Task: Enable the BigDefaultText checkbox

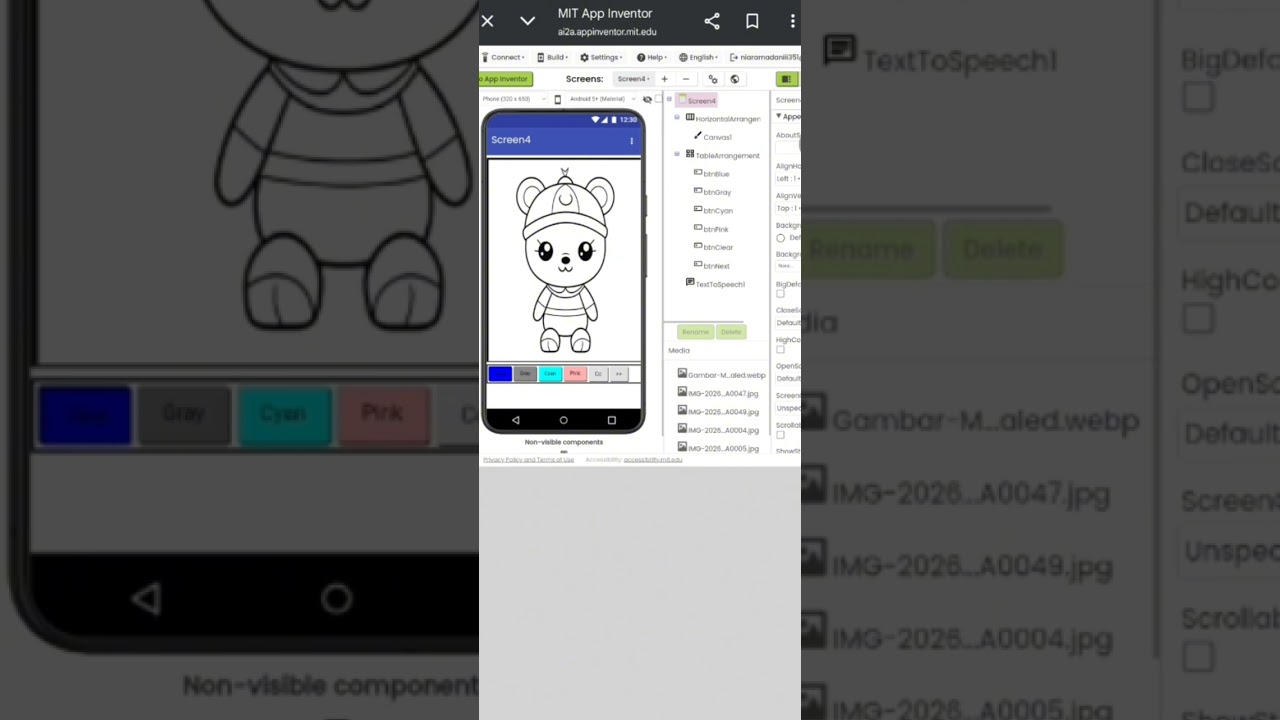Action: pyautogui.click(x=781, y=294)
